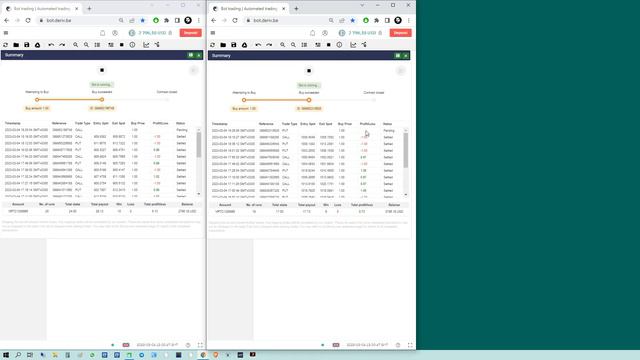Stop the bot from left window toolbar

pos(122,45)
